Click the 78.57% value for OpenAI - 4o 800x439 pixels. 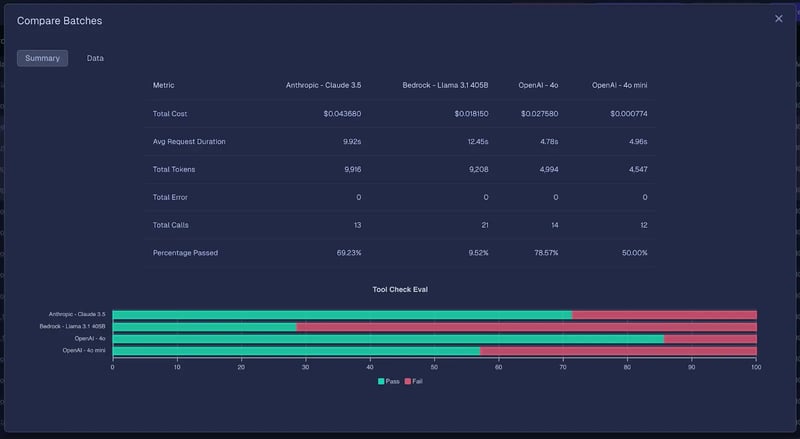[542, 253]
